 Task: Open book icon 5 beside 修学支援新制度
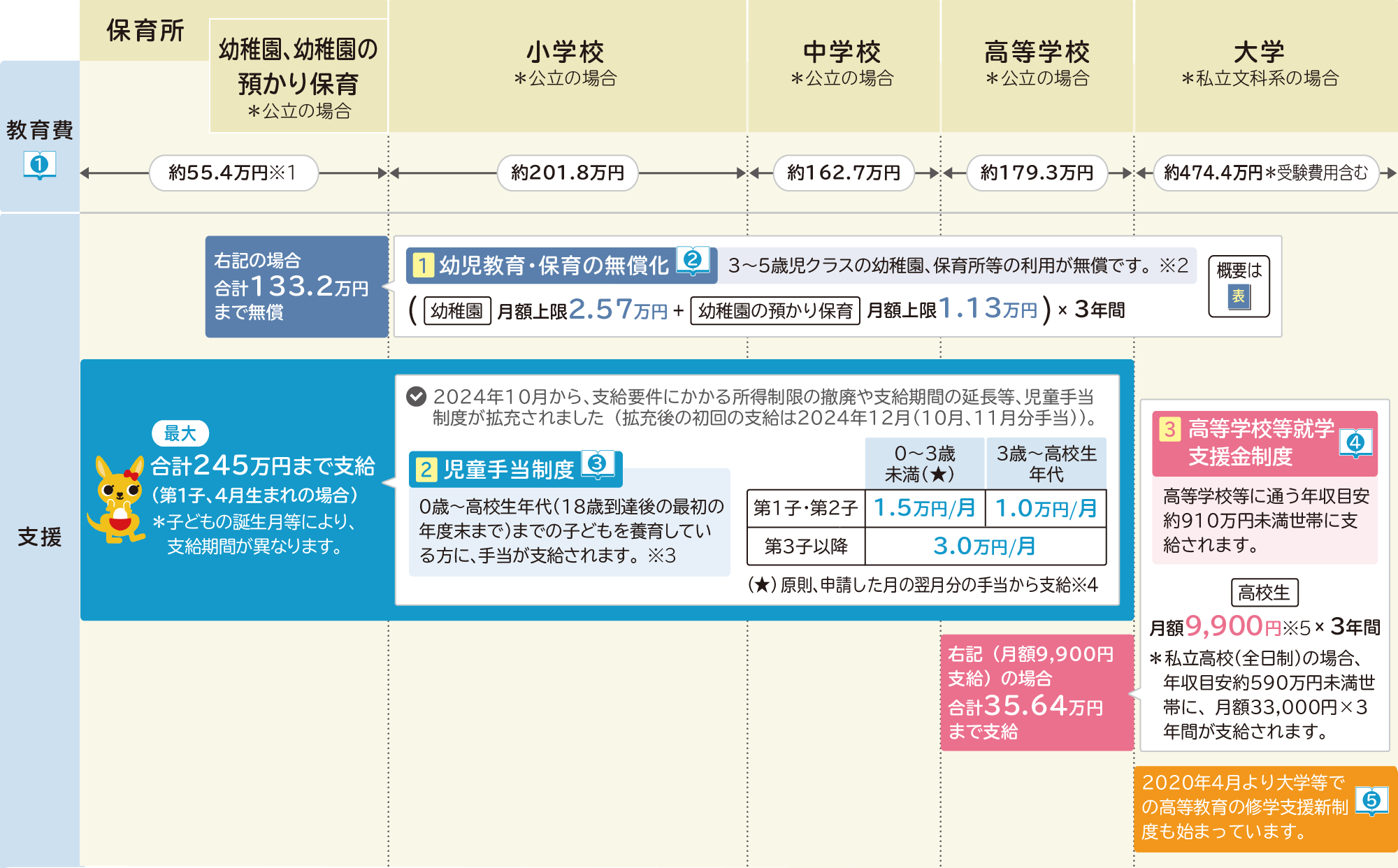point(1371,801)
